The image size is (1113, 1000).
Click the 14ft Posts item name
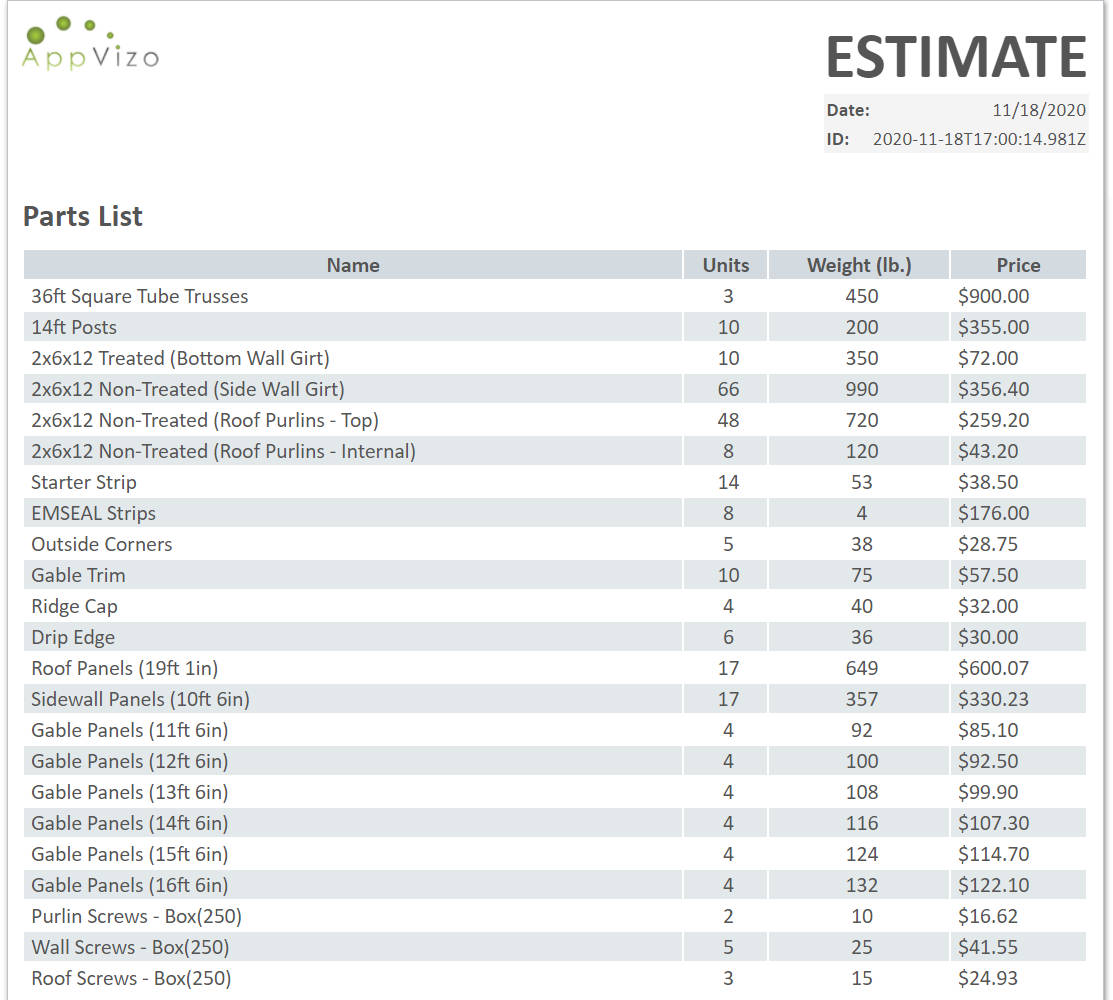(x=74, y=327)
